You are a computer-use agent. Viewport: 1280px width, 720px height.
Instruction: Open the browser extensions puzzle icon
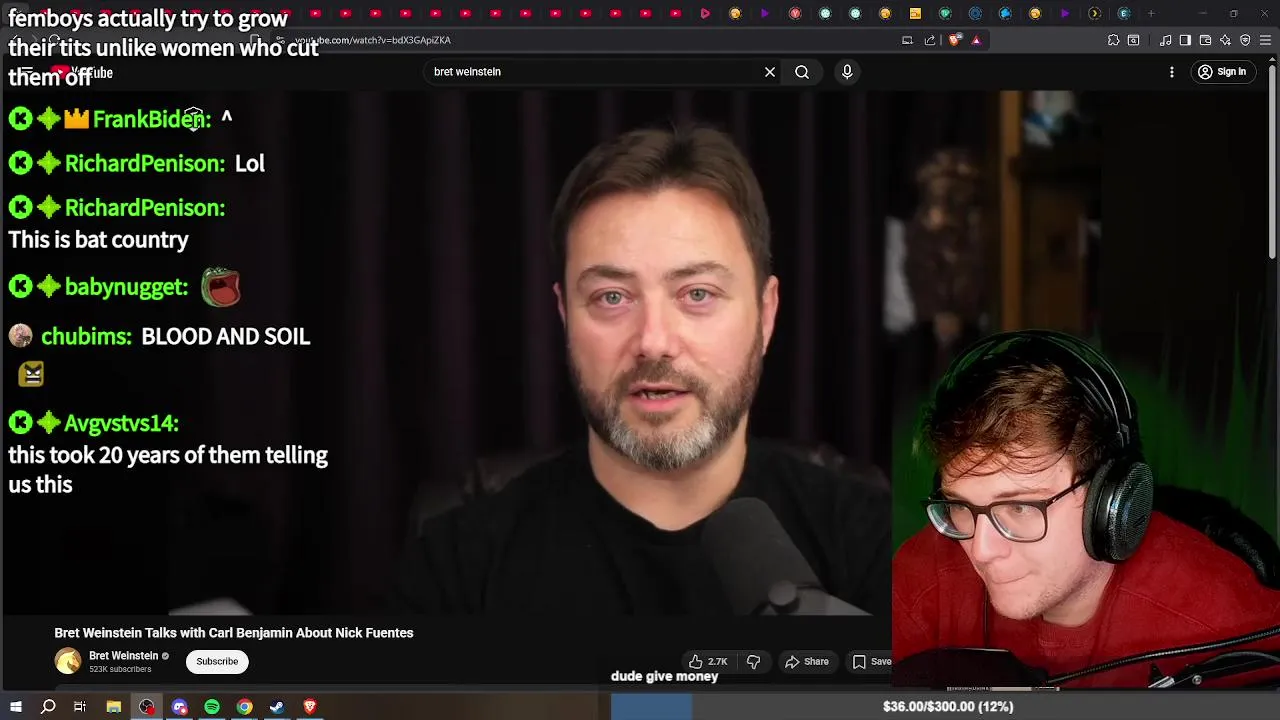point(1113,40)
